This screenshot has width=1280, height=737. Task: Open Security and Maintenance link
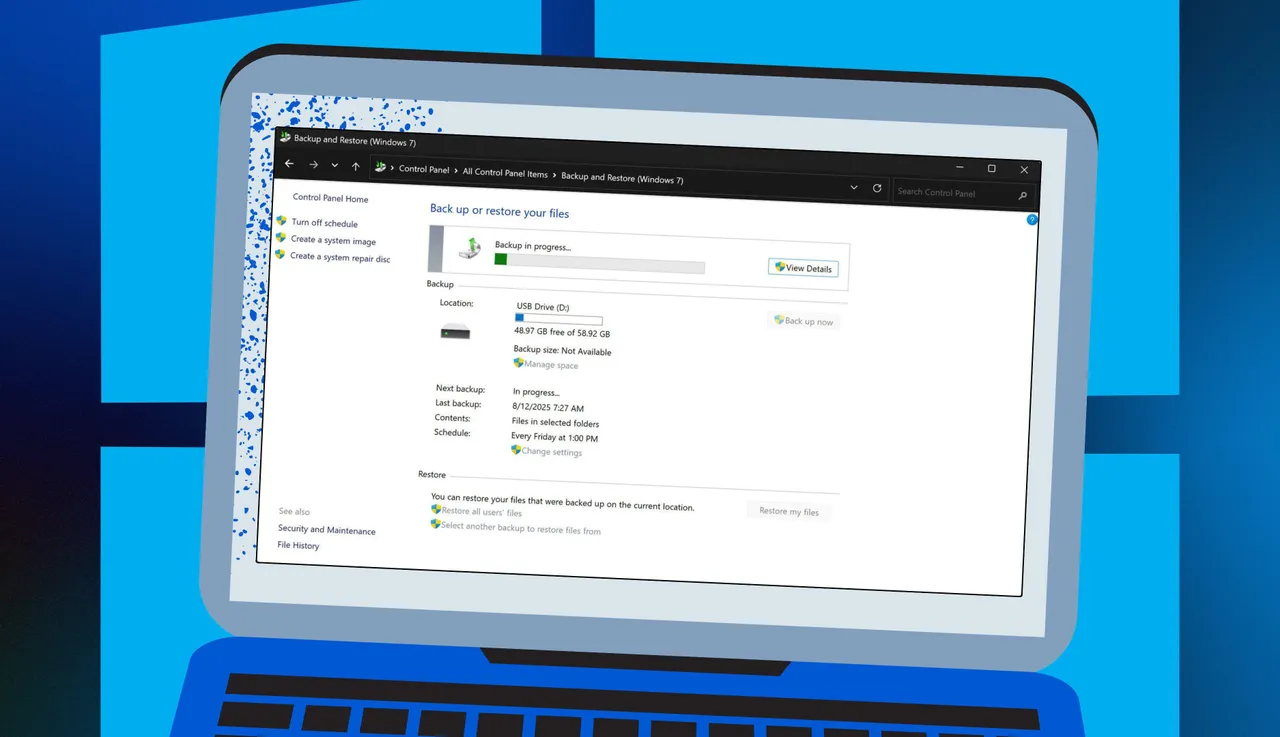tap(327, 531)
